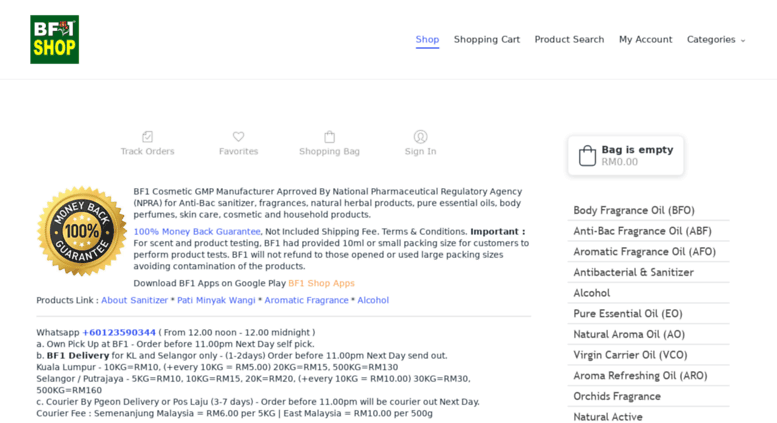Open Favorites heart icon
The width and height of the screenshot is (777, 423).
click(238, 137)
